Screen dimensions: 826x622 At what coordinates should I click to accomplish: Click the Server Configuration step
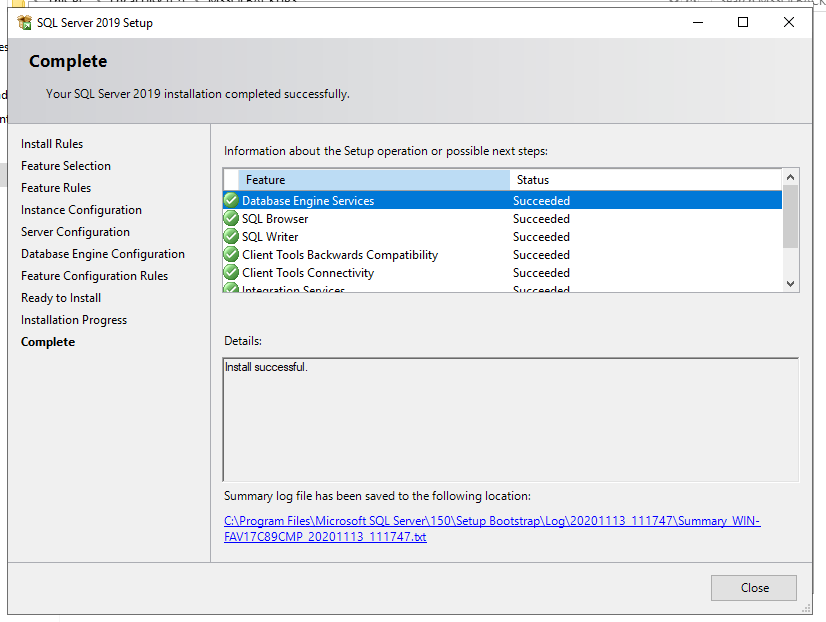click(75, 232)
